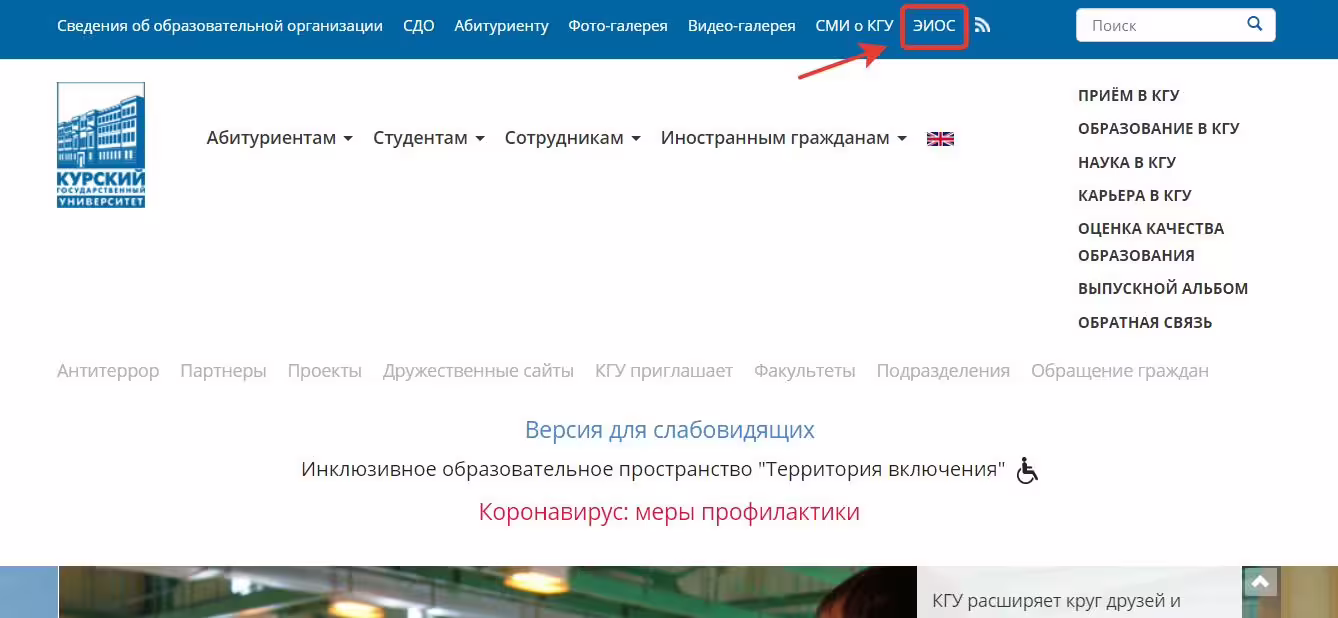Open Дружественные сайты

click(x=478, y=371)
